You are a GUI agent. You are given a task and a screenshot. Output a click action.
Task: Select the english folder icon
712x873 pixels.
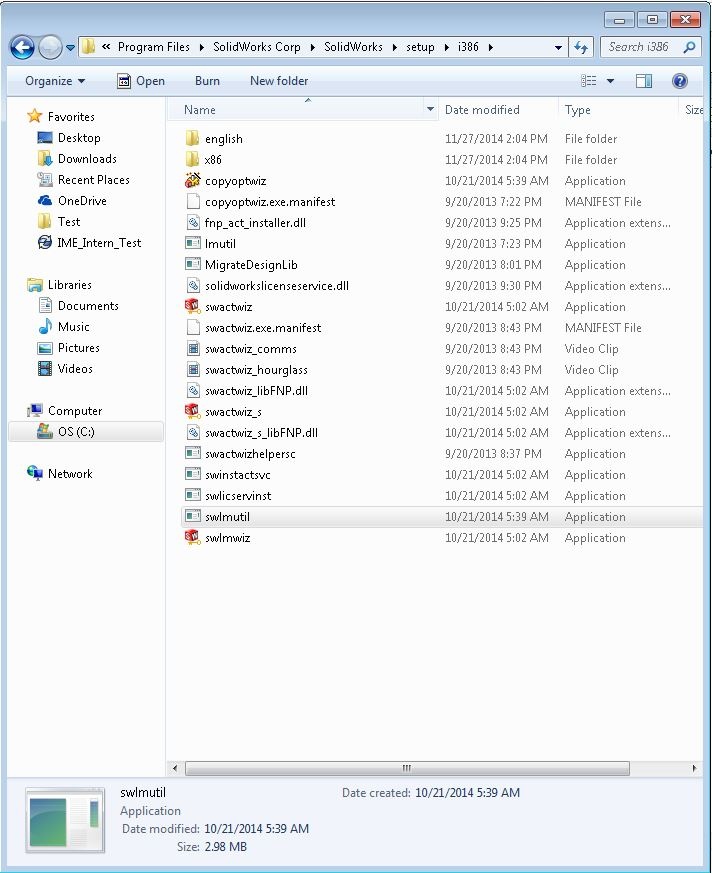[x=193, y=139]
